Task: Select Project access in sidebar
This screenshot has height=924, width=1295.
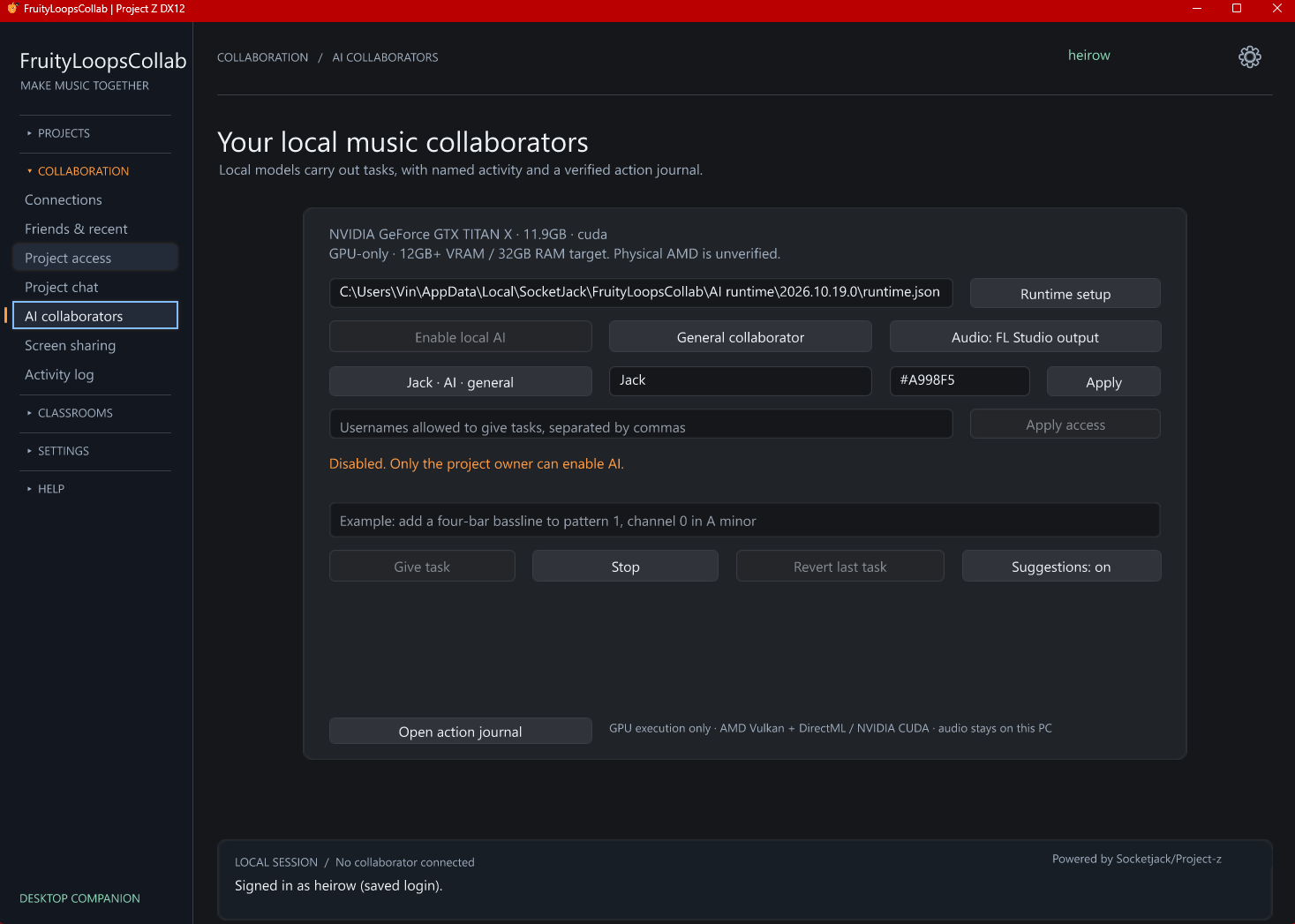Action: (x=95, y=258)
